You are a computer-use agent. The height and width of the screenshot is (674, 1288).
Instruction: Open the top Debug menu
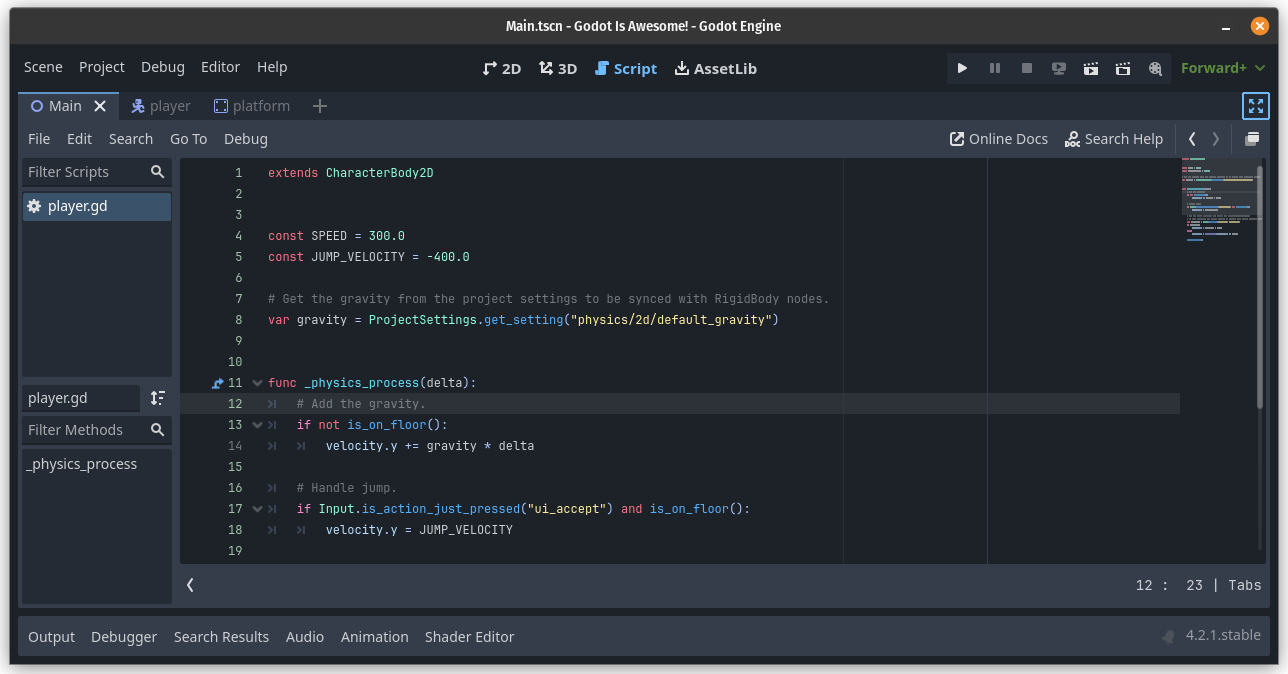coord(162,67)
